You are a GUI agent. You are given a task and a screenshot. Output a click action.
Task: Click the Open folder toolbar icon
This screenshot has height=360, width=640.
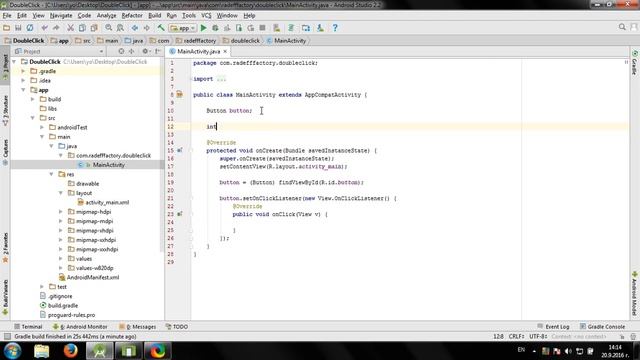pos(7,28)
